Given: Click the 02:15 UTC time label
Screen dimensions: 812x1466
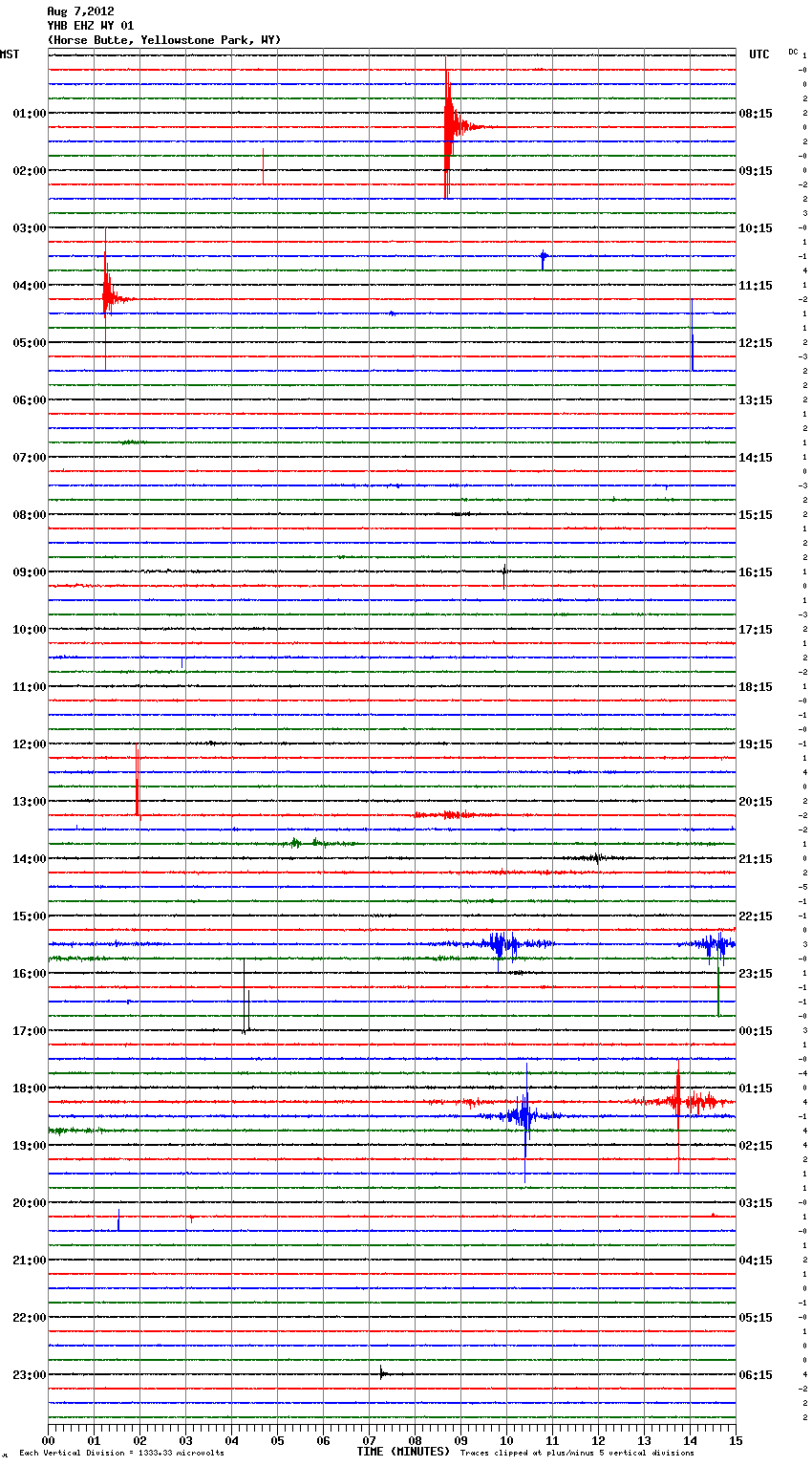Looking at the screenshot, I should 756,1145.
